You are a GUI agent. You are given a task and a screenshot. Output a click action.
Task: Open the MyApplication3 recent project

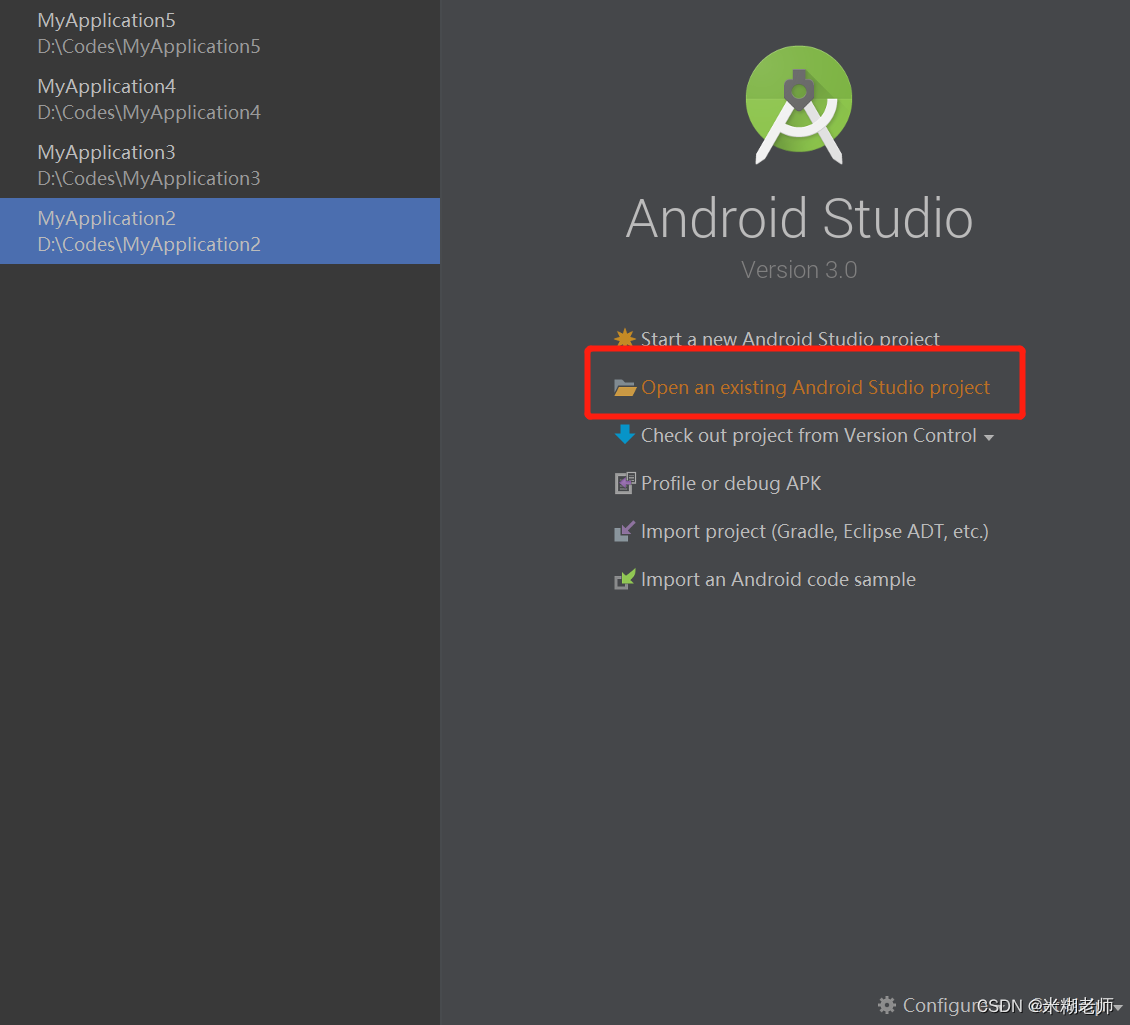point(220,165)
